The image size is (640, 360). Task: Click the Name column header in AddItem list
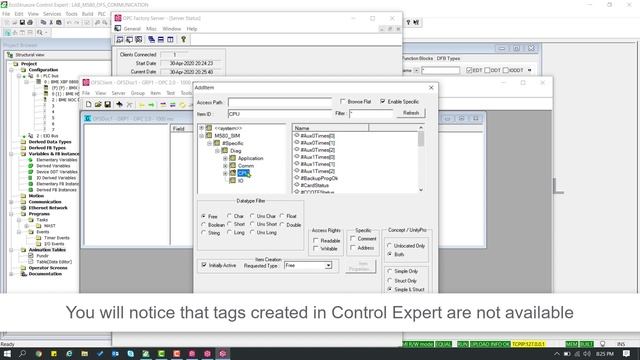pyautogui.click(x=331, y=128)
